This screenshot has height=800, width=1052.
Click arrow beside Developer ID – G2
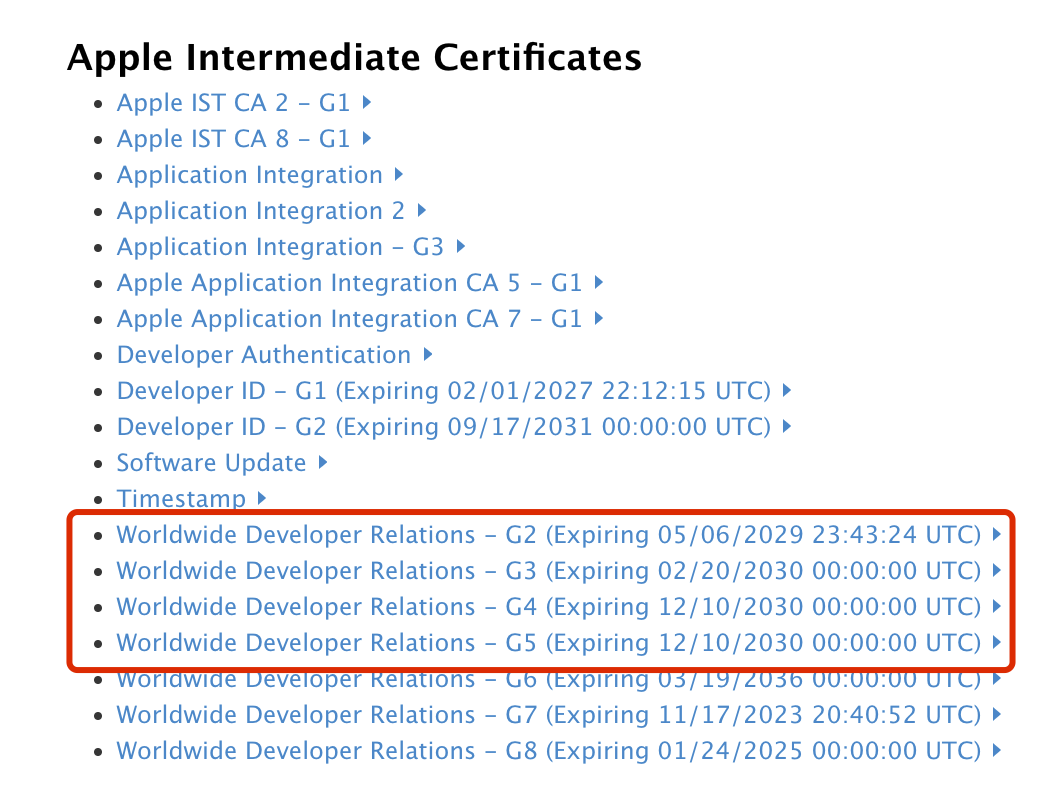(787, 426)
